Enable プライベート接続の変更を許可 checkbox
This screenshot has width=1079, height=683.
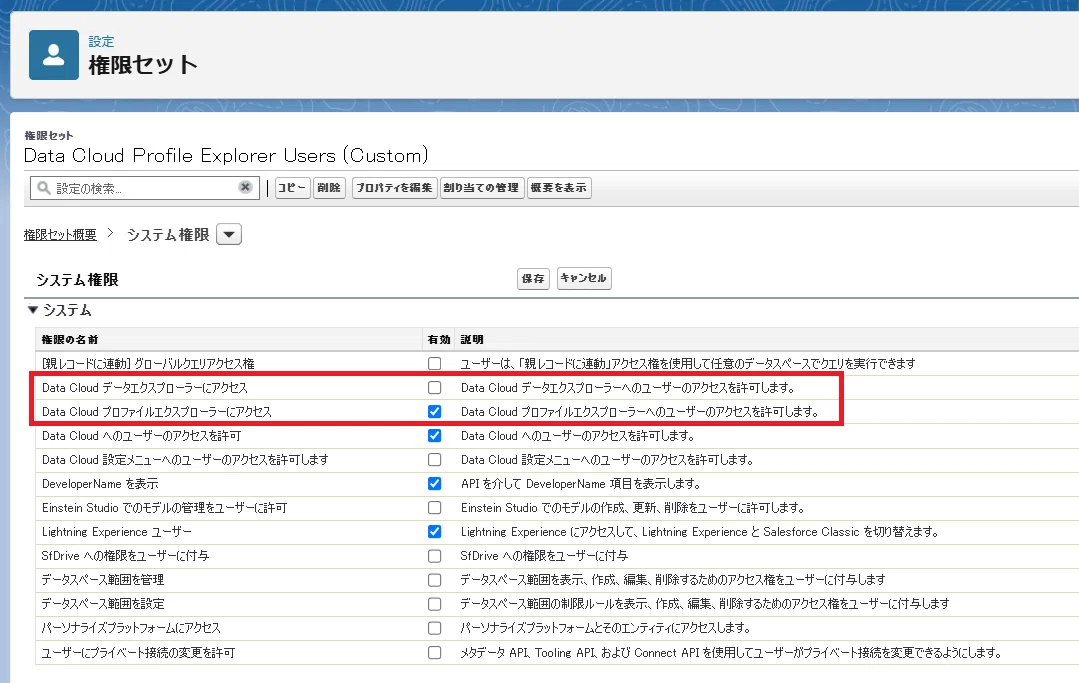coord(434,652)
